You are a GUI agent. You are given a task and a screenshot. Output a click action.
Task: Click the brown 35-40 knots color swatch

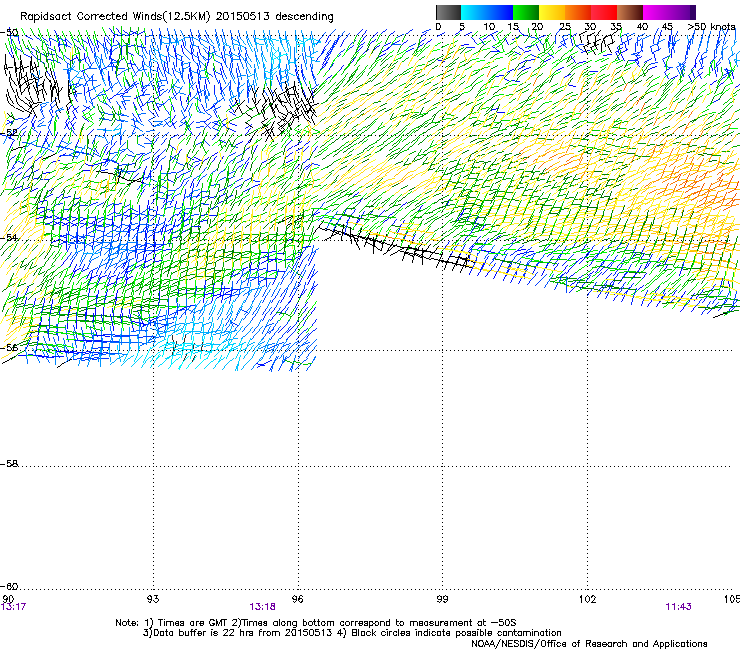[x=630, y=12]
